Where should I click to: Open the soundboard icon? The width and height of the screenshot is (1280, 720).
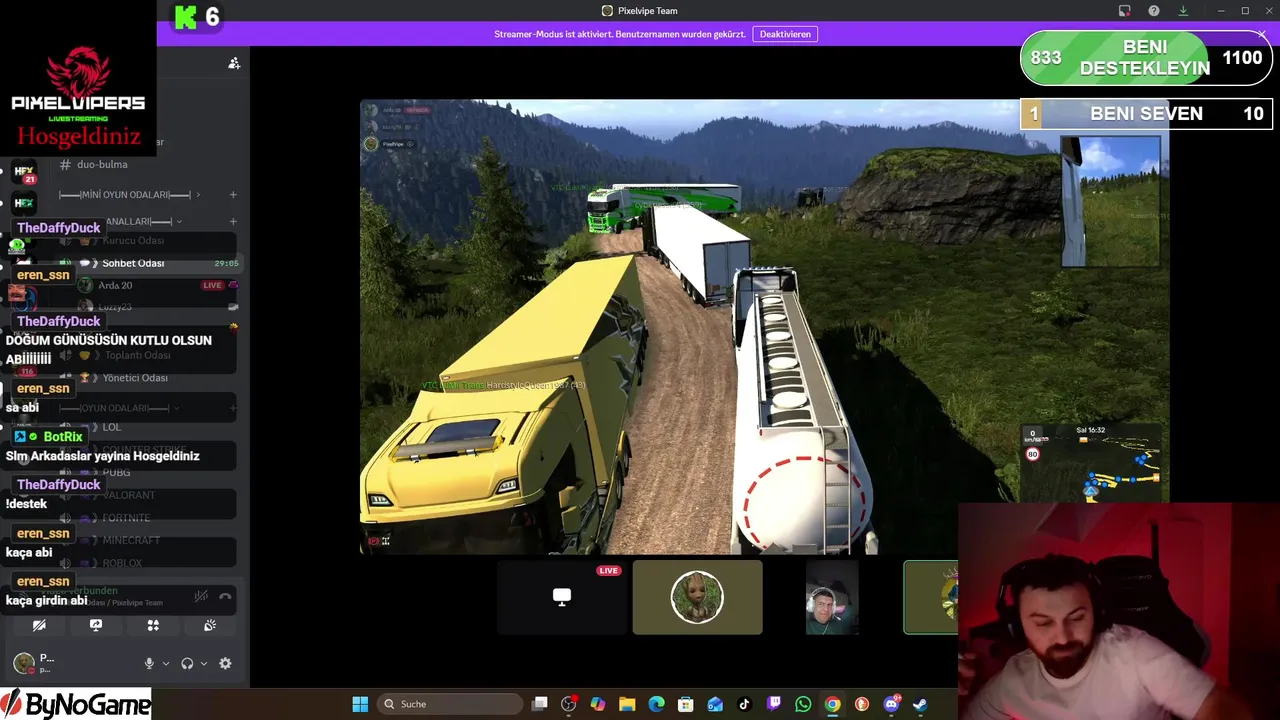point(210,625)
